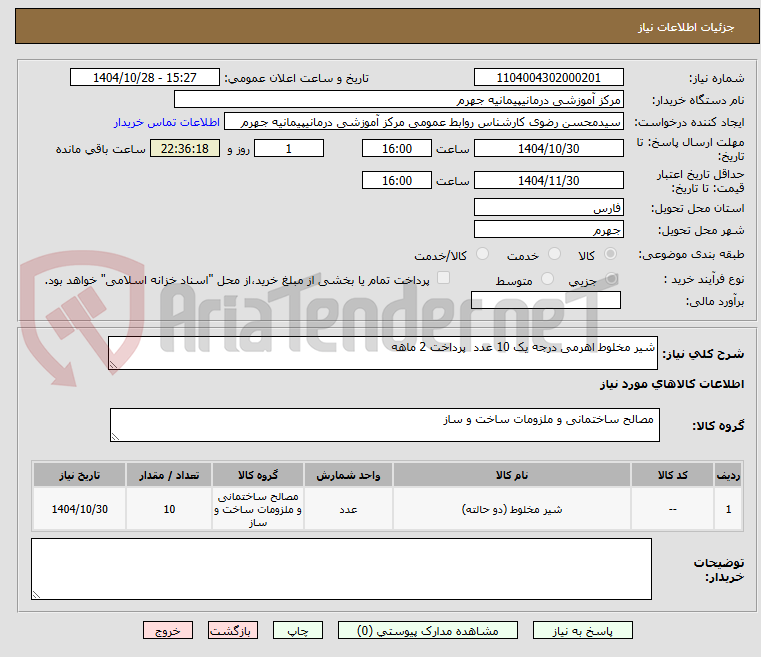Click the جزئیات اطلاعات نیاز page header

tap(685, 27)
